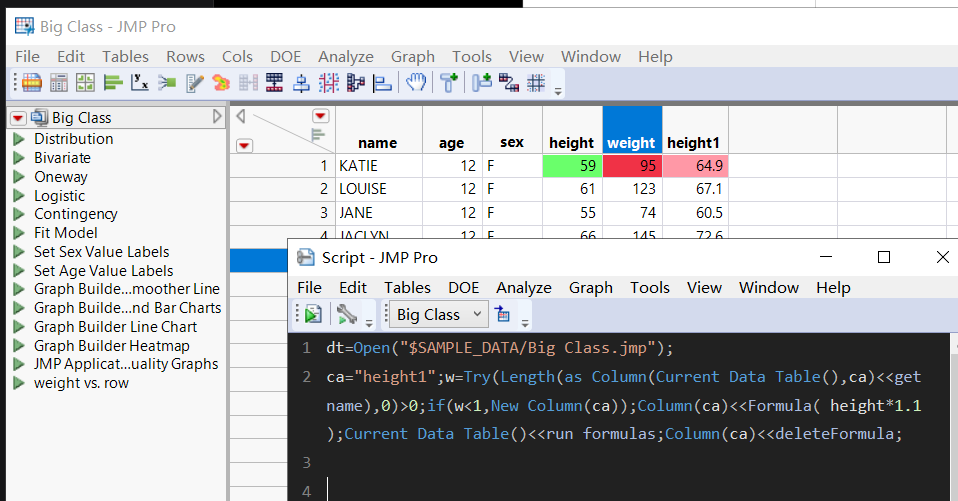Run the Set Sex Value Labels script
Viewport: 958px width, 501px height.
point(19,252)
